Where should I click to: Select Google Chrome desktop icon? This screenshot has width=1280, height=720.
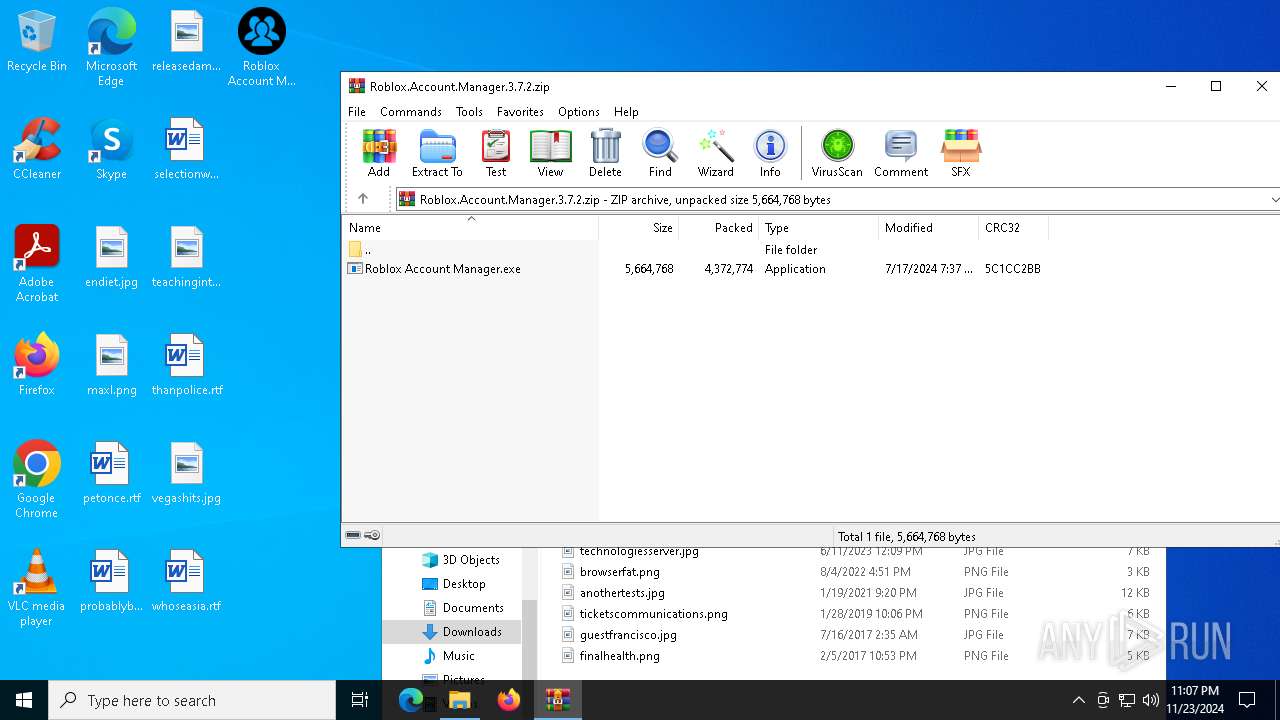click(x=37, y=480)
